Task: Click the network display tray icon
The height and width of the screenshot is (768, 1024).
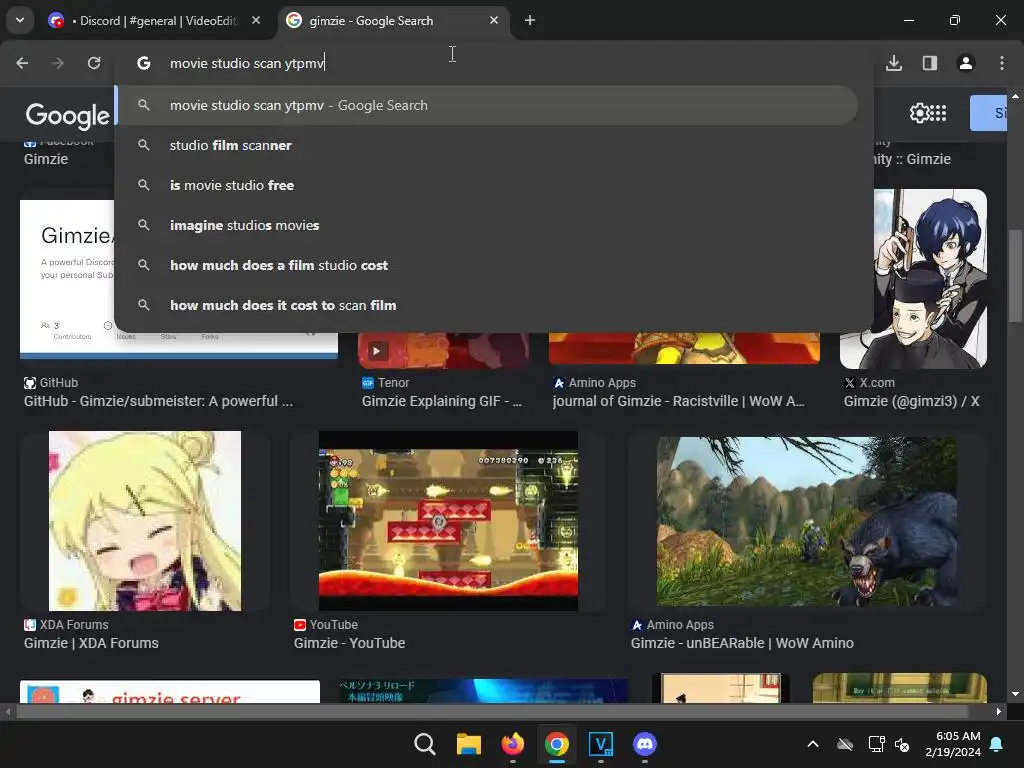Action: [876, 744]
